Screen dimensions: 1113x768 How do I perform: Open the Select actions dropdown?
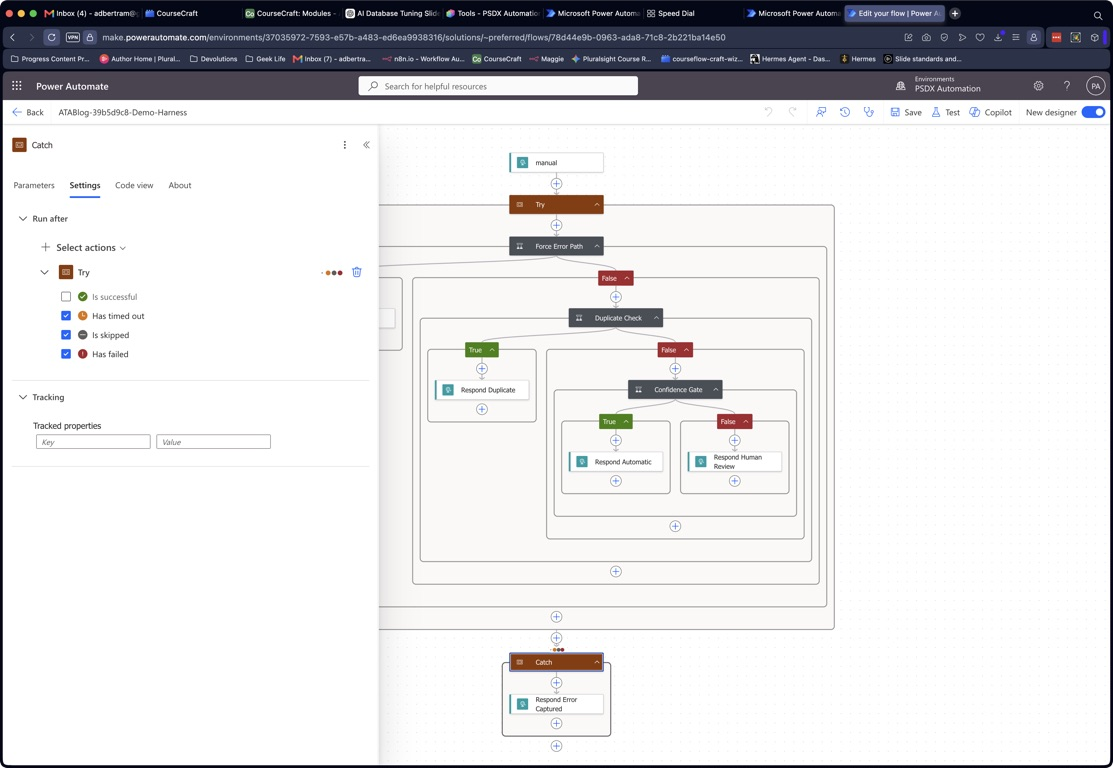[x=84, y=248]
